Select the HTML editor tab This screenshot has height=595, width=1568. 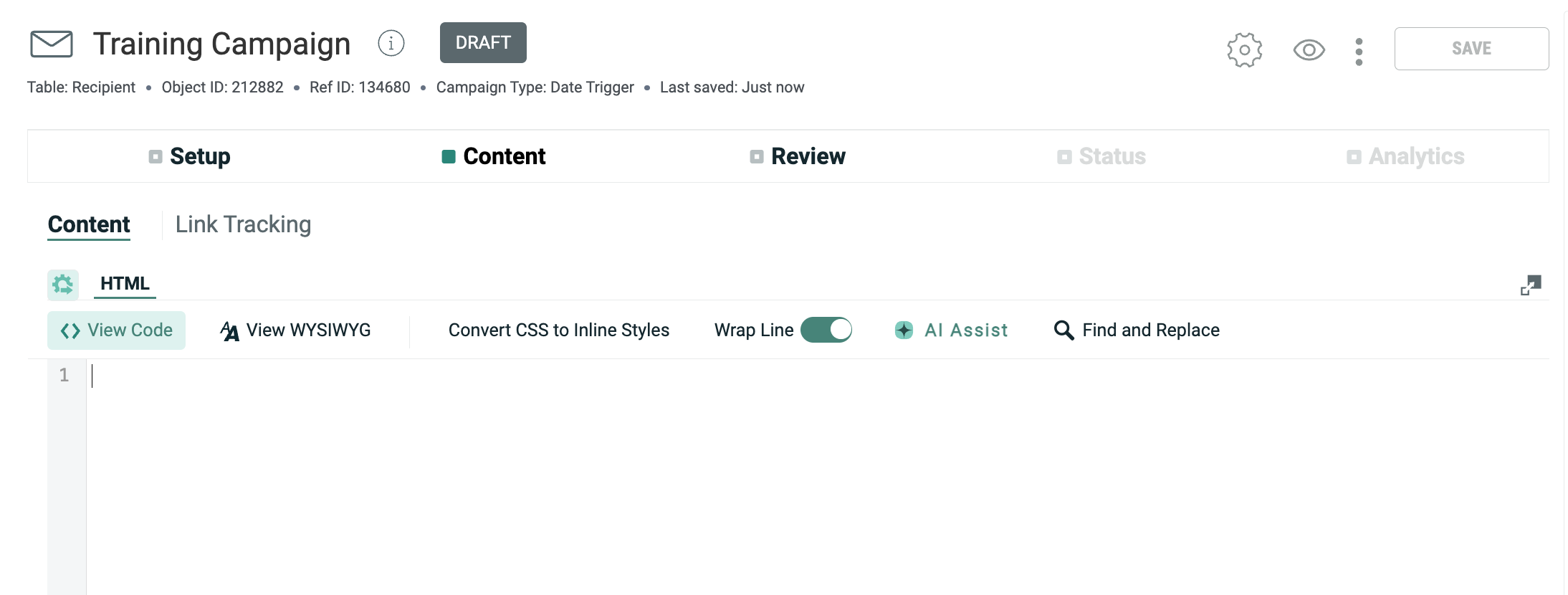click(x=125, y=284)
